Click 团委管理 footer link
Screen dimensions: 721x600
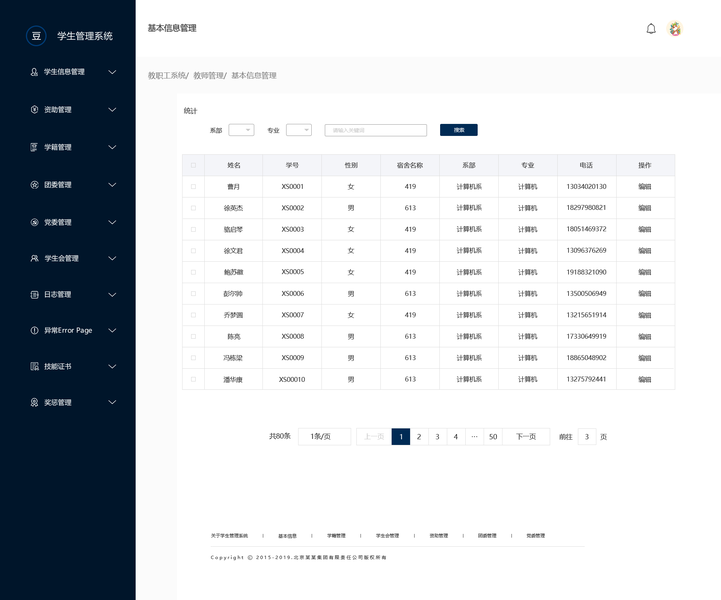coord(487,536)
